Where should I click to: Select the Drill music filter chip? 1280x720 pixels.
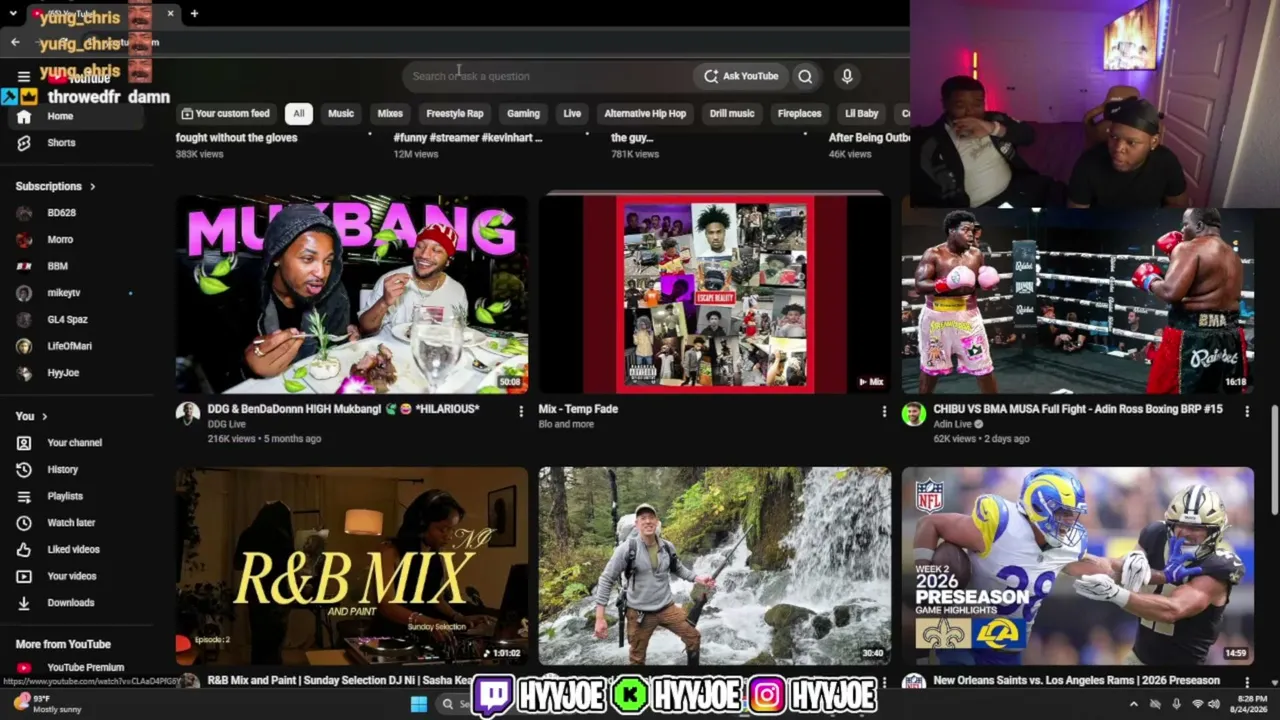point(732,114)
